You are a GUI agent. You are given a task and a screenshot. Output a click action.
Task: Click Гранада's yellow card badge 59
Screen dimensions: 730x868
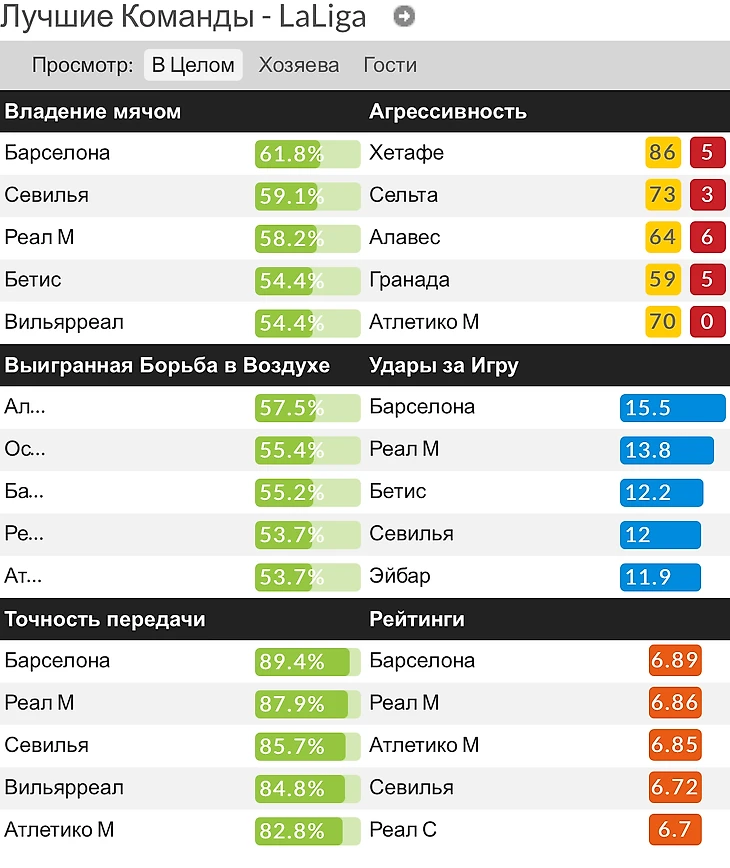(x=662, y=280)
